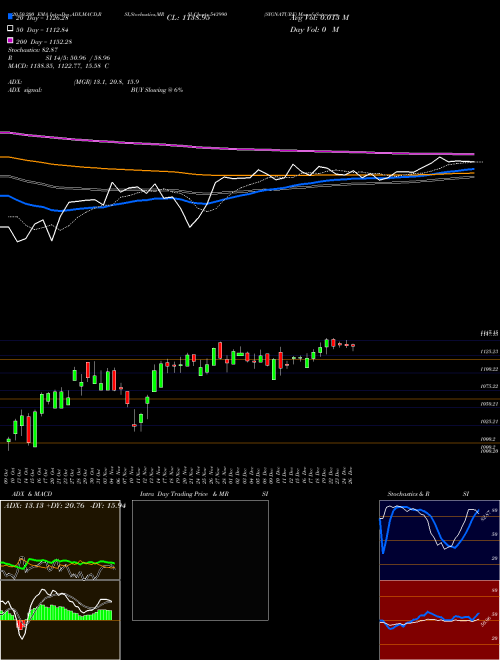Click the 1099.22 price axis label

489,369
